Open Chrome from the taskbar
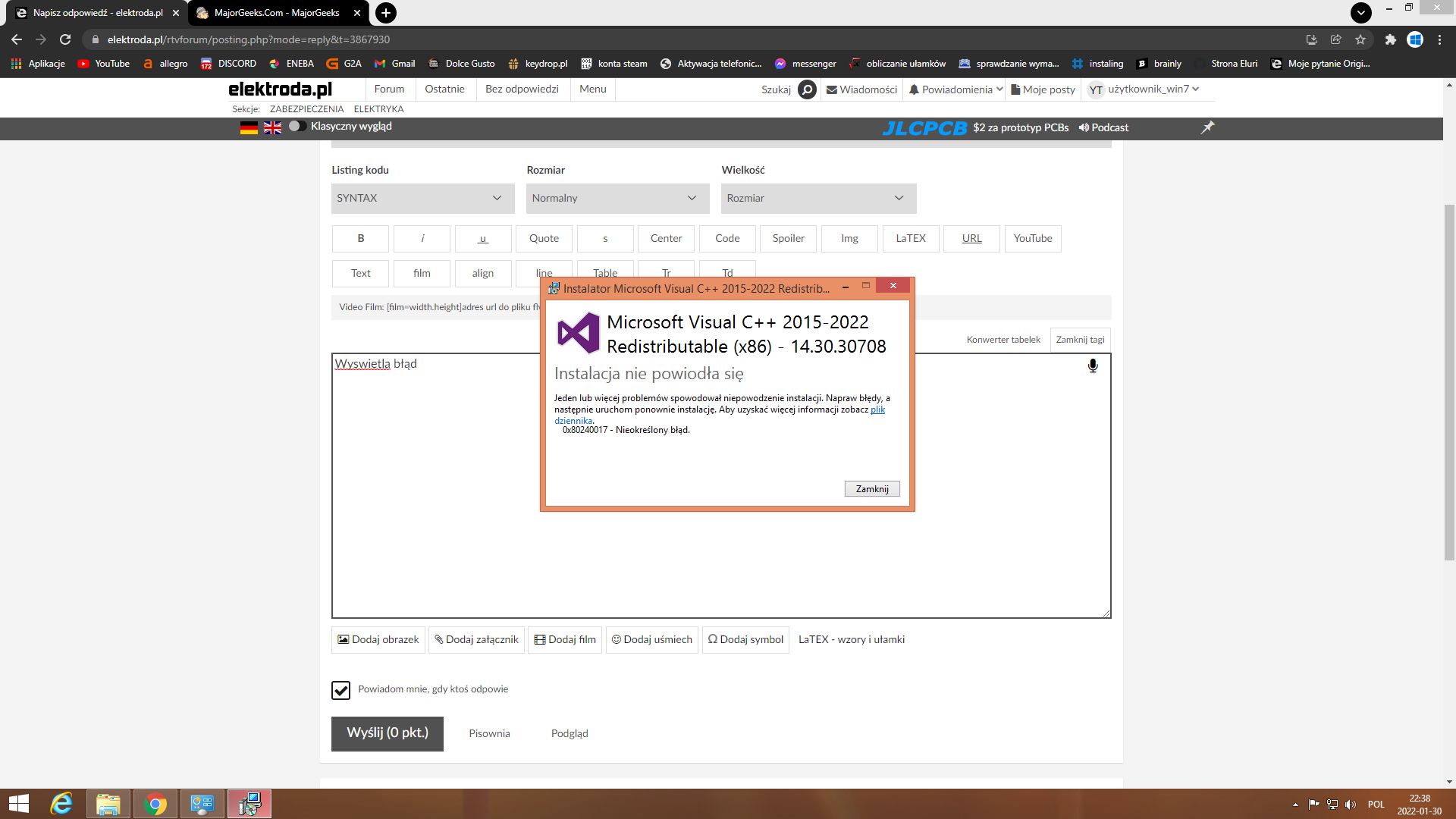The image size is (1456, 819). (x=155, y=804)
